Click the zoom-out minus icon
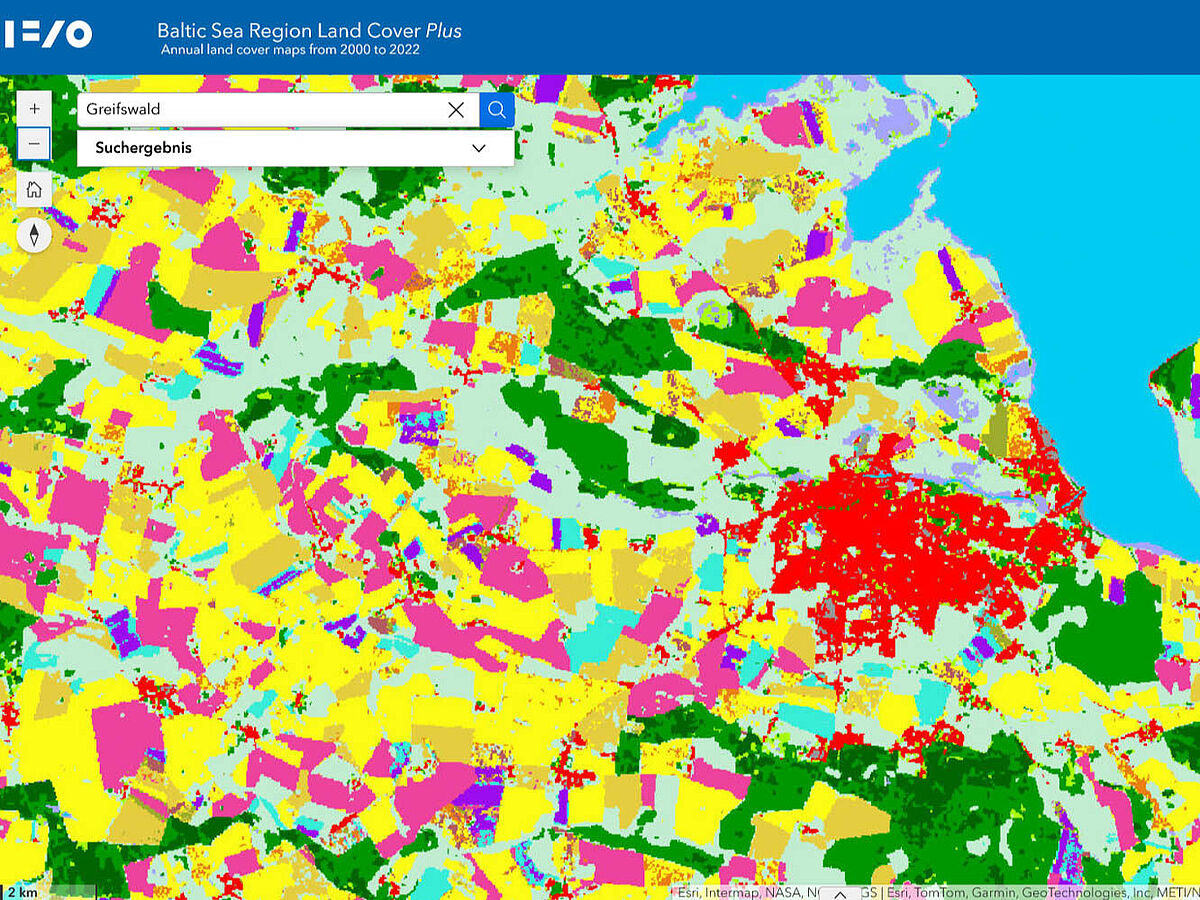Screen dimensions: 1200x900 pyautogui.click(x=34, y=143)
